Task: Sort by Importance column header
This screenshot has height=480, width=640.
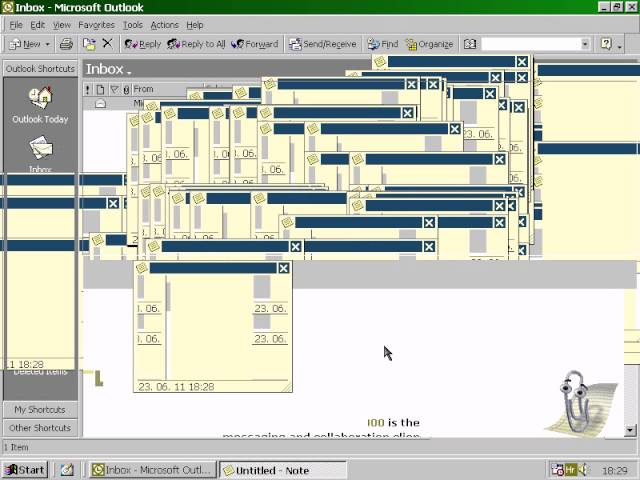Action: [x=87, y=89]
